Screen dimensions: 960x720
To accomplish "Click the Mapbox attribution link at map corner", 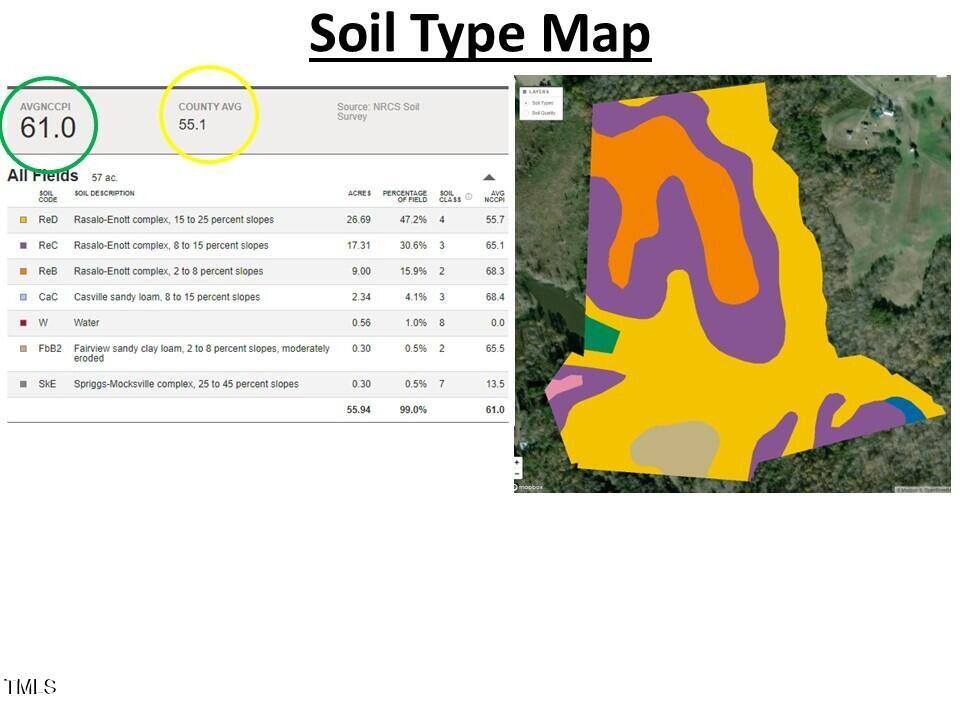I will 920,489.
